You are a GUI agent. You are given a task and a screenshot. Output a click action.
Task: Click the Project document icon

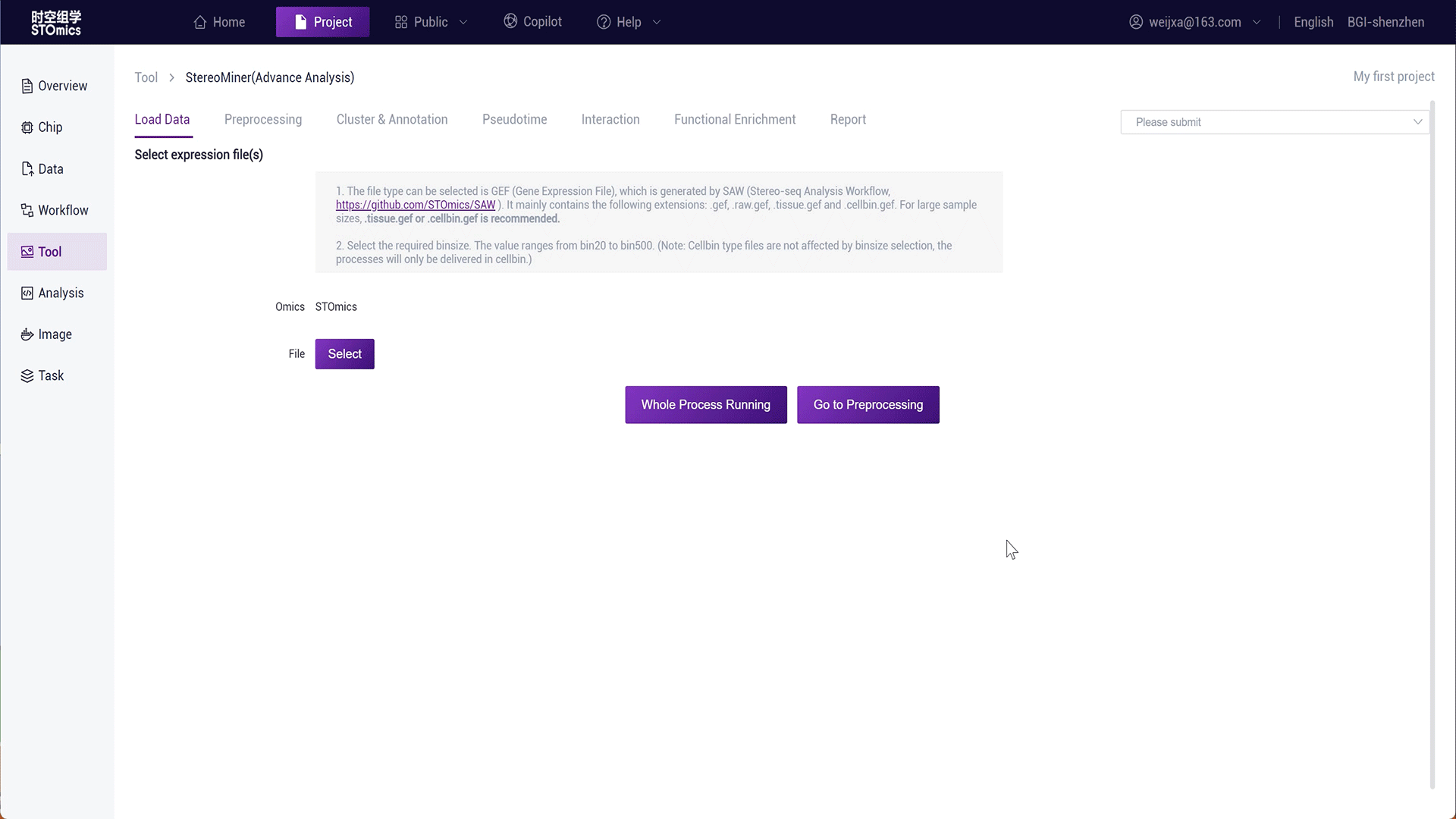click(300, 22)
